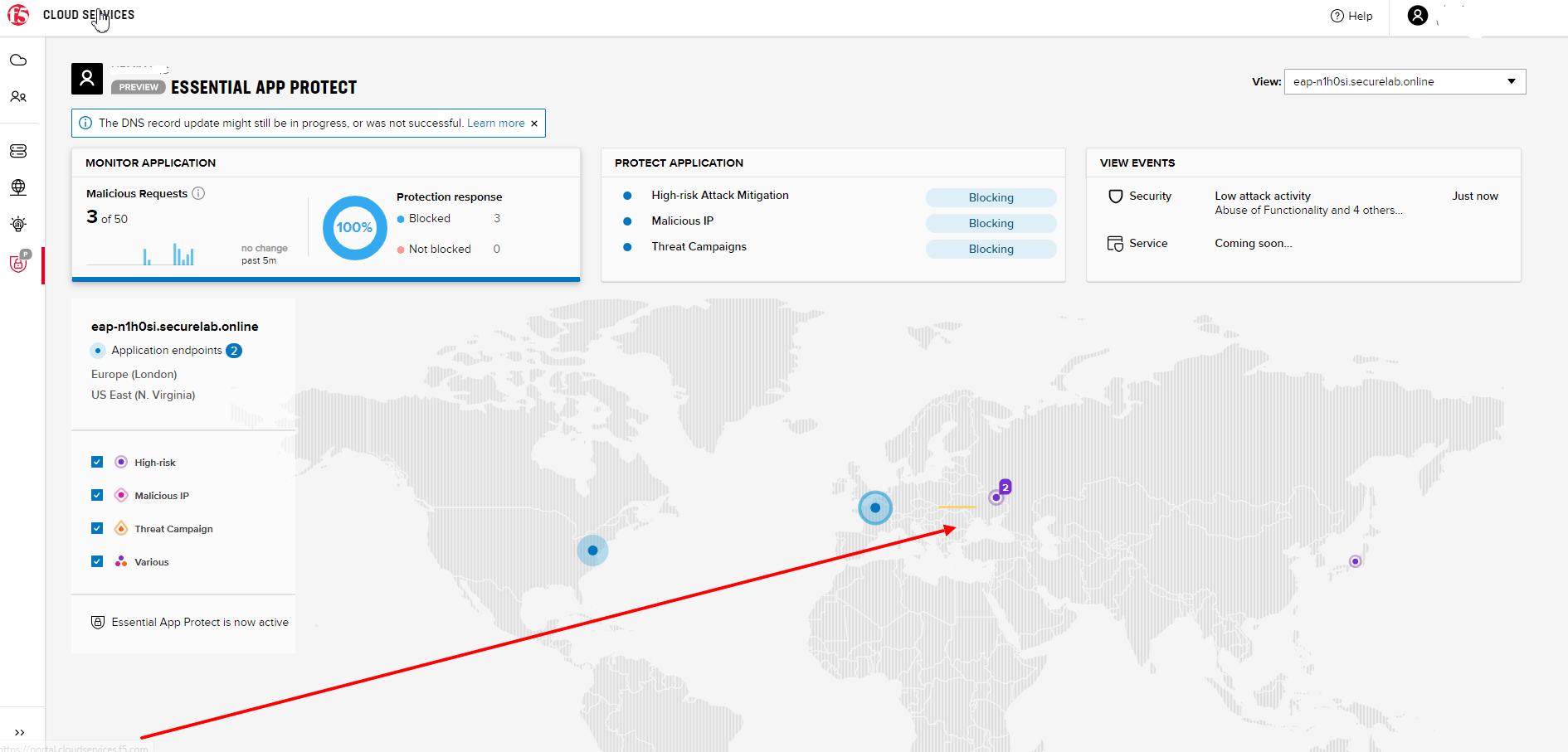
Task: Click Blocked legend in Protection response
Action: pos(424,219)
